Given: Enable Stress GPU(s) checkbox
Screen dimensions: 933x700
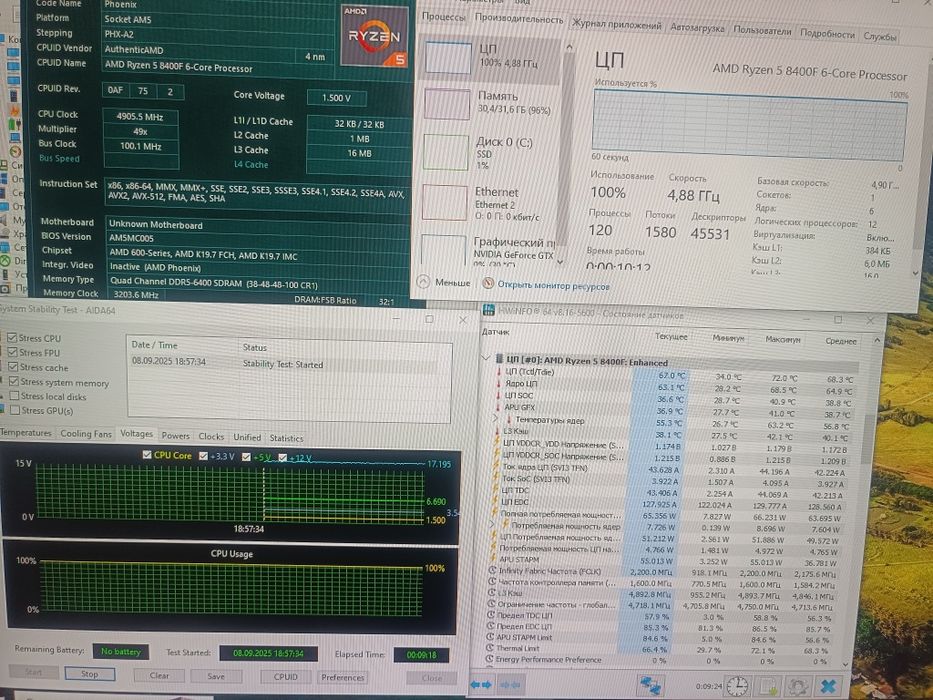Looking at the screenshot, I should (15, 410).
